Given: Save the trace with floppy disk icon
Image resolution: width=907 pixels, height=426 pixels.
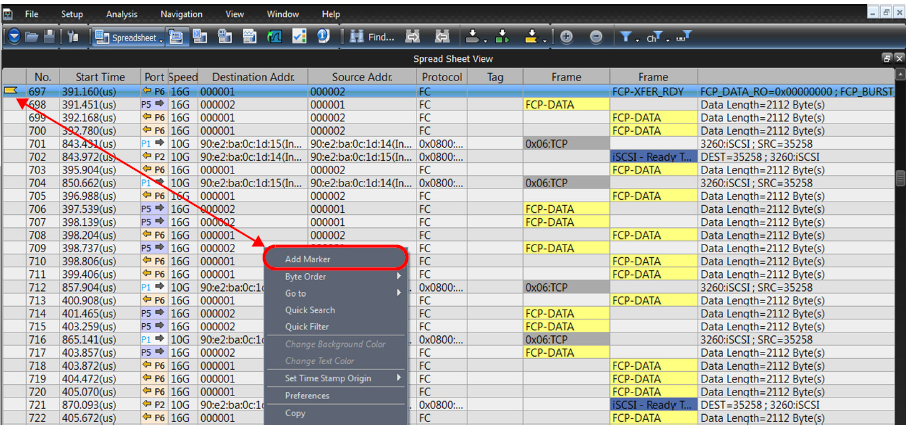Looking at the screenshot, I should 49,37.
